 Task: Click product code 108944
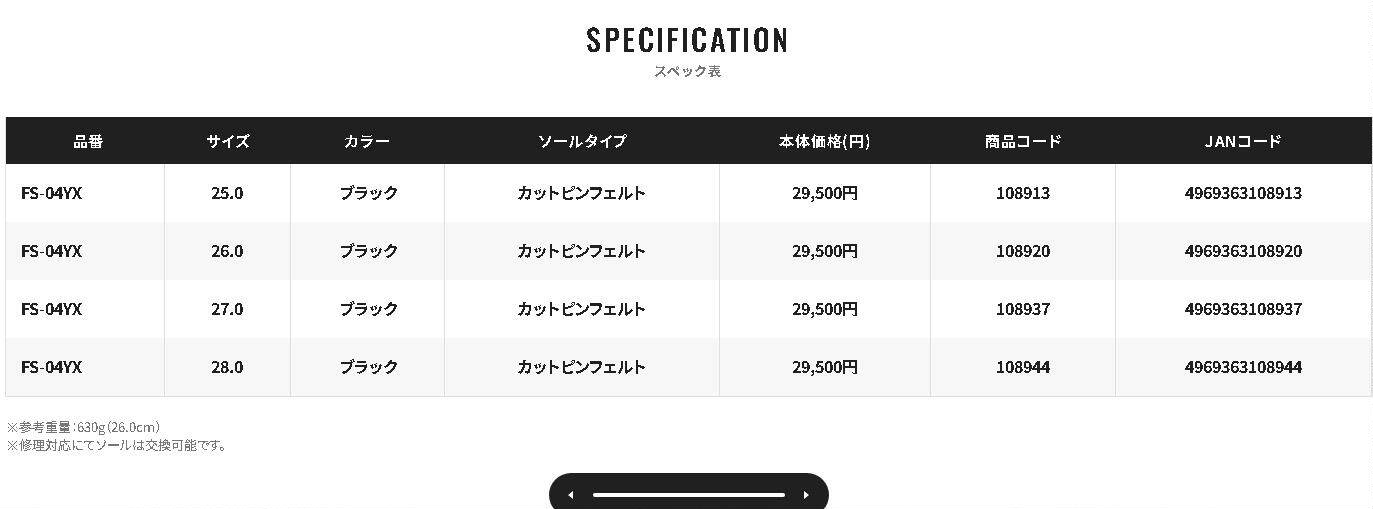click(x=1023, y=367)
